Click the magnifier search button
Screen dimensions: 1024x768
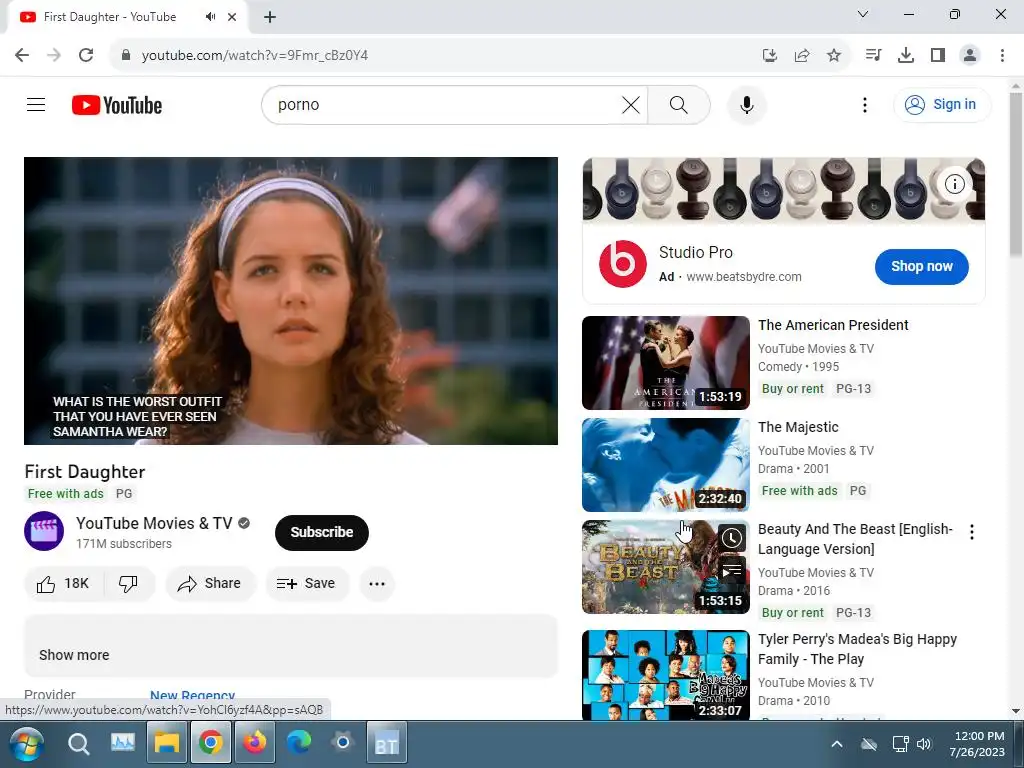[679, 104]
